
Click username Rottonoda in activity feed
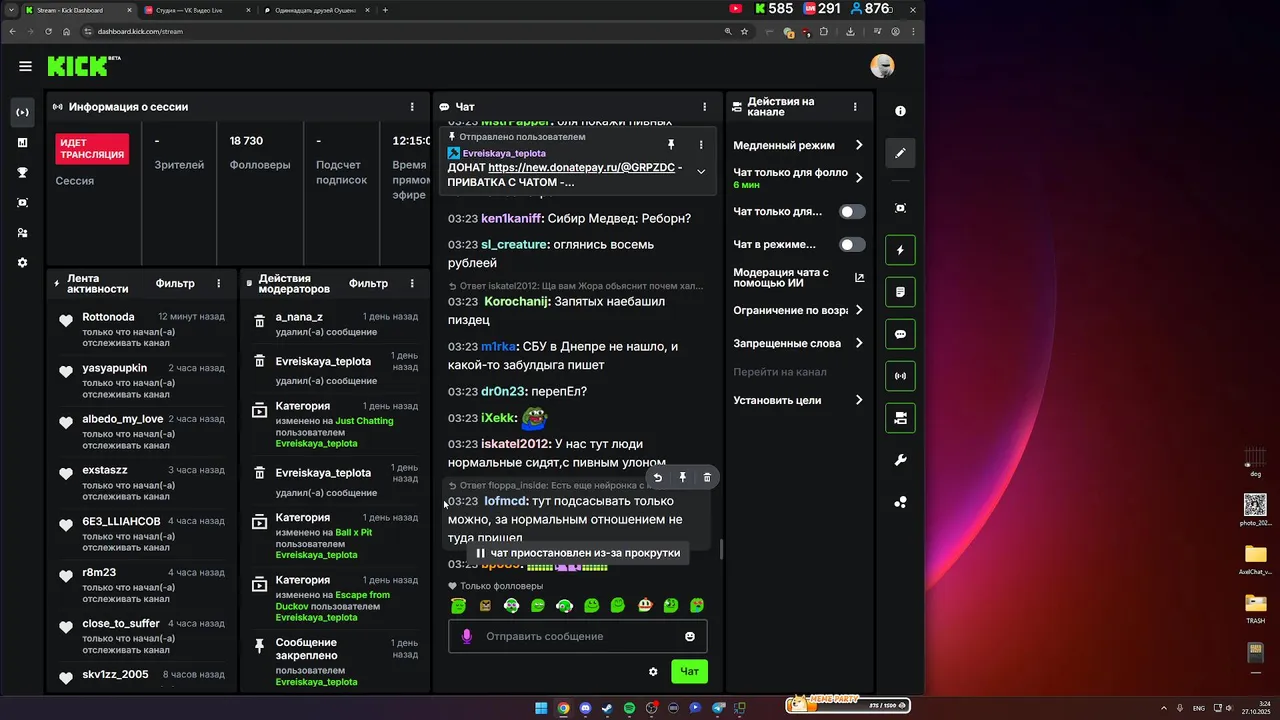[x=108, y=317]
